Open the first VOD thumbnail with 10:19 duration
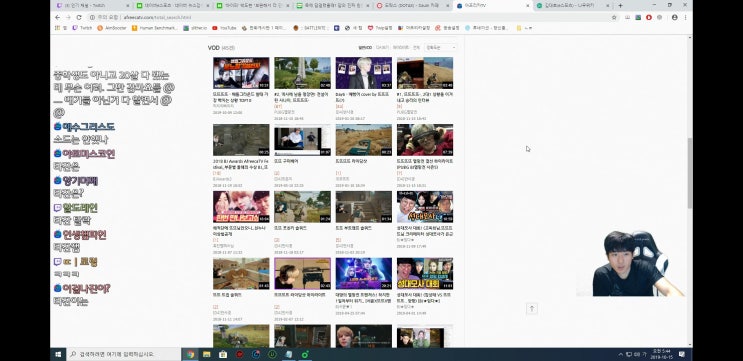The height and width of the screenshot is (361, 743). click(241, 73)
